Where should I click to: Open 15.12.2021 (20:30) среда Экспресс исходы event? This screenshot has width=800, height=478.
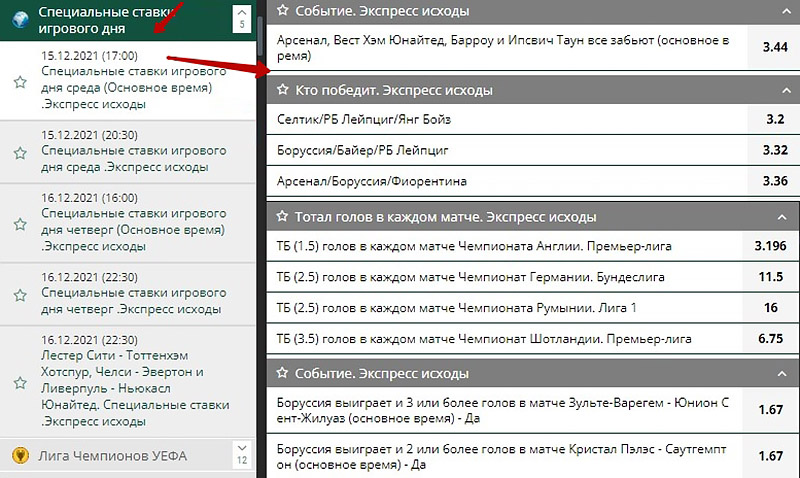[128, 152]
